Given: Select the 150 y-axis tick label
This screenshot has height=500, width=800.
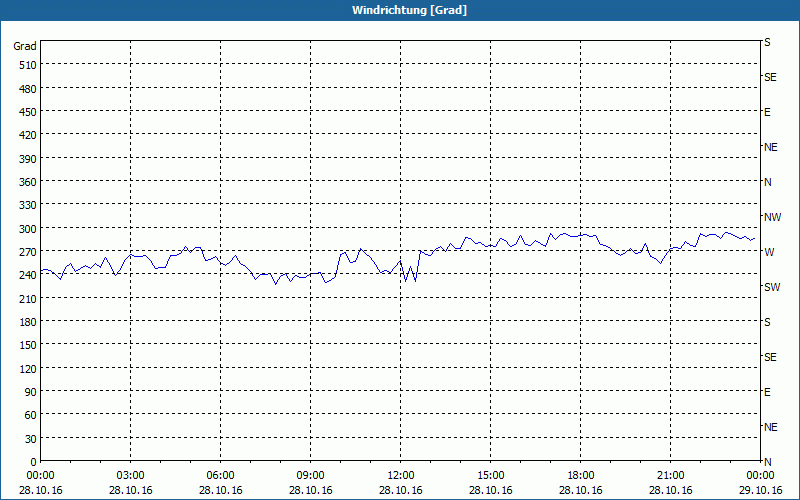Looking at the screenshot, I should (28, 345).
